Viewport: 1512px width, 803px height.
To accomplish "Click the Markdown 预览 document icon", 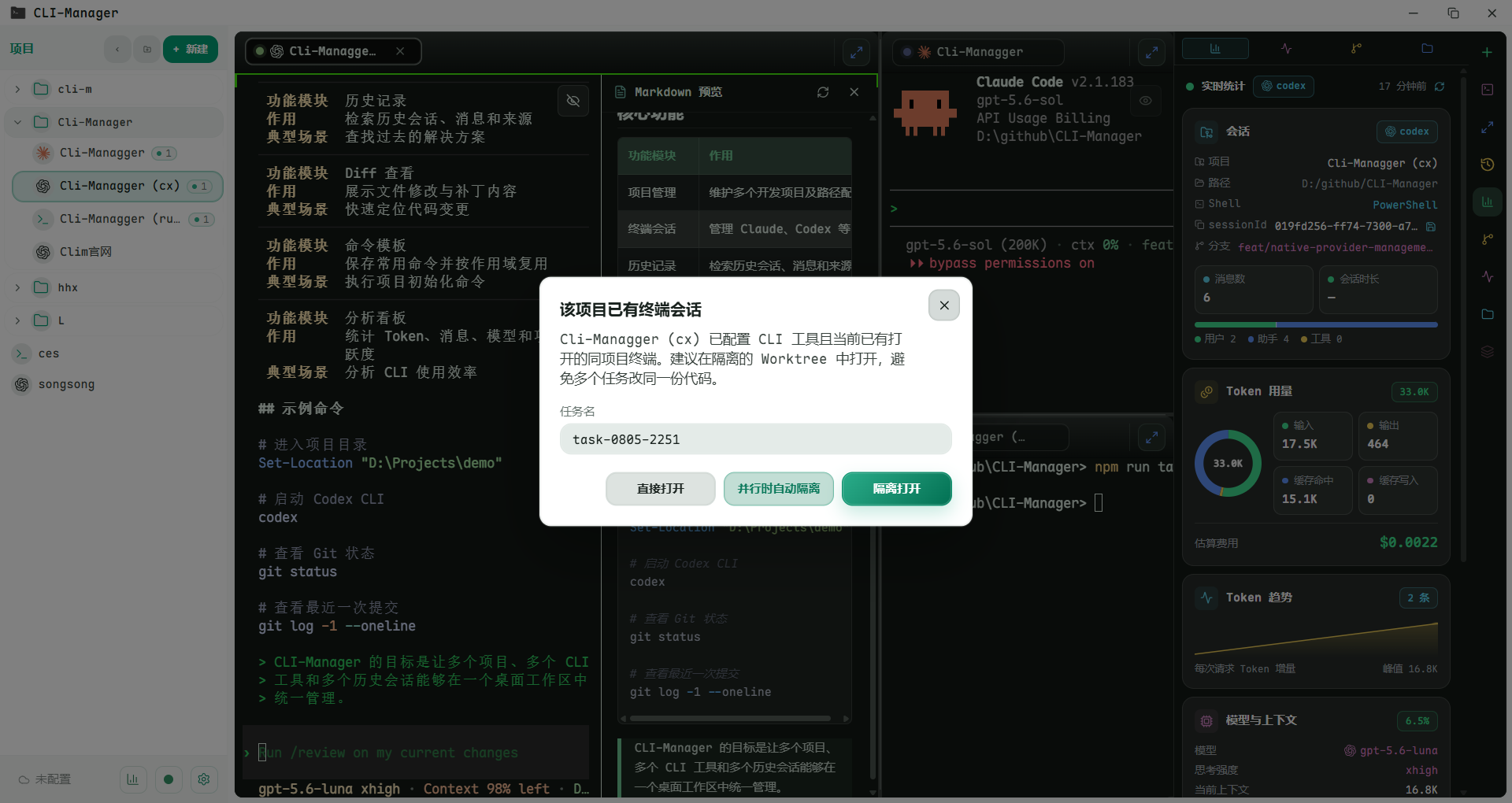I will pyautogui.click(x=620, y=92).
